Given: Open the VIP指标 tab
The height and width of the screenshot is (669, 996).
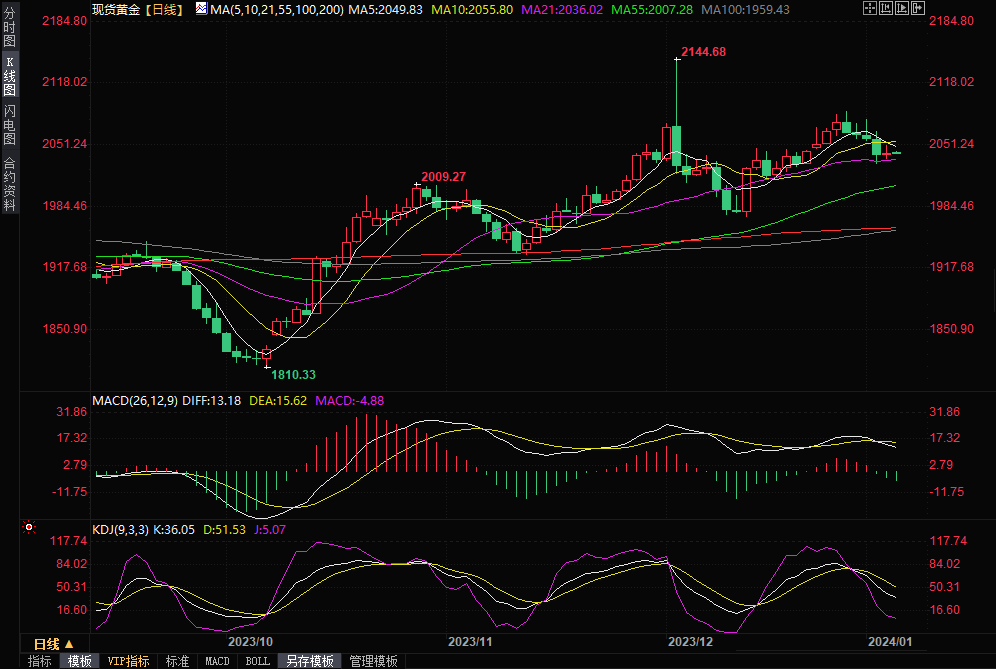Looking at the screenshot, I should [129, 661].
